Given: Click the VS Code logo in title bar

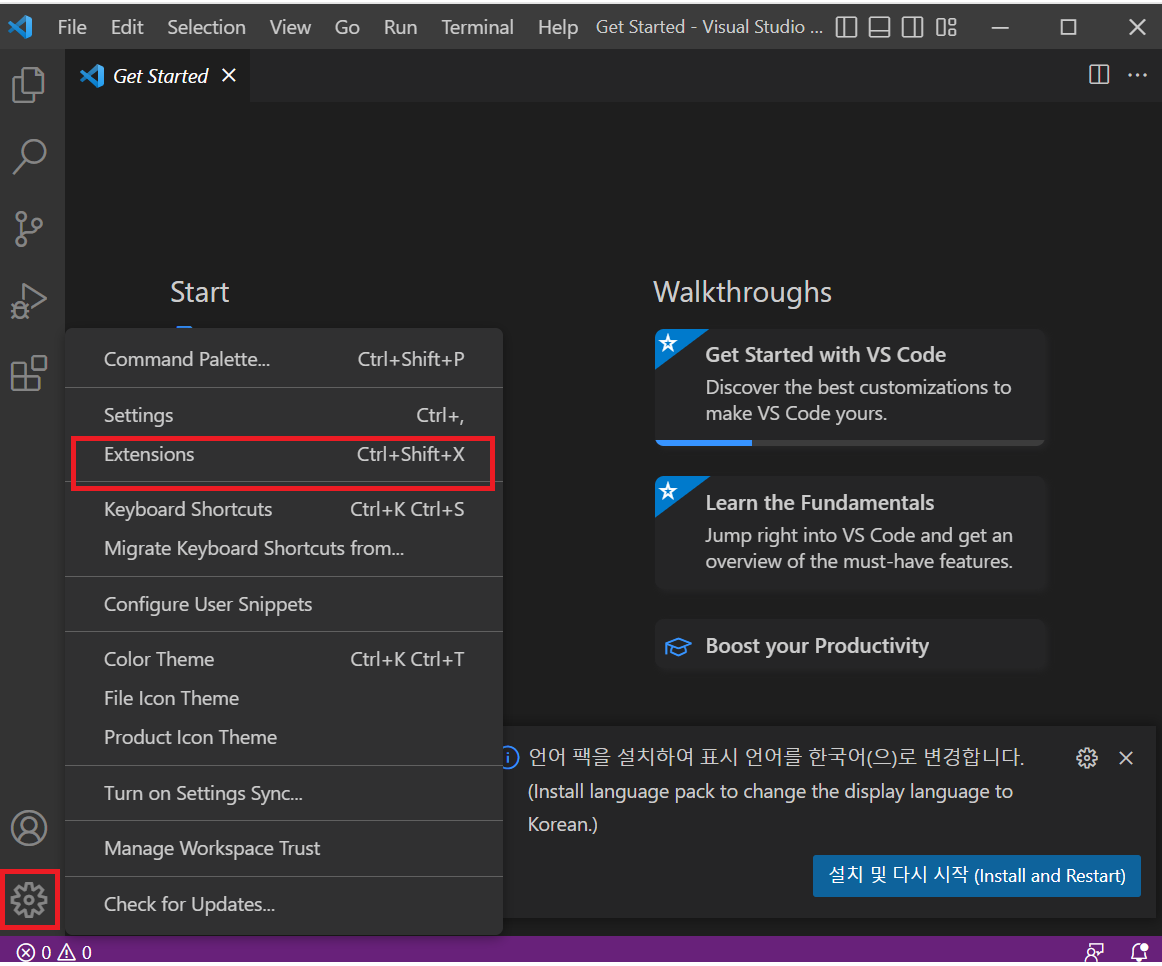Looking at the screenshot, I should pyautogui.click(x=20, y=27).
